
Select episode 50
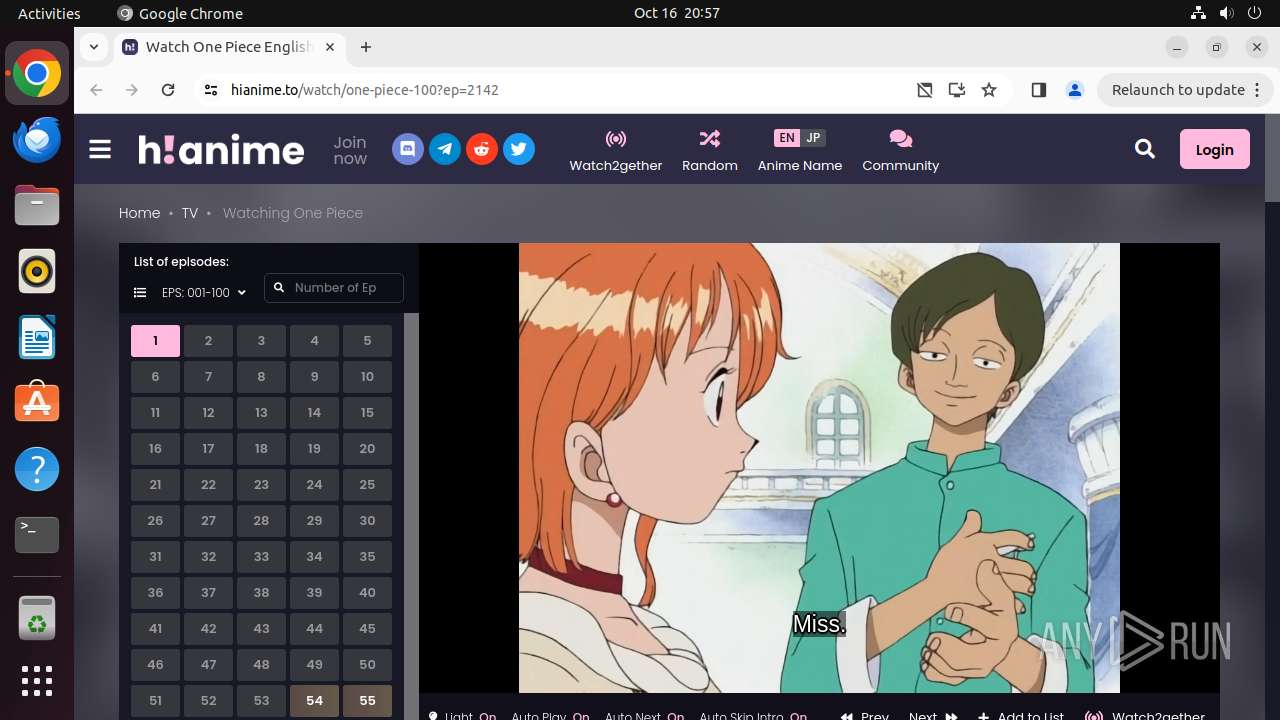pos(367,665)
